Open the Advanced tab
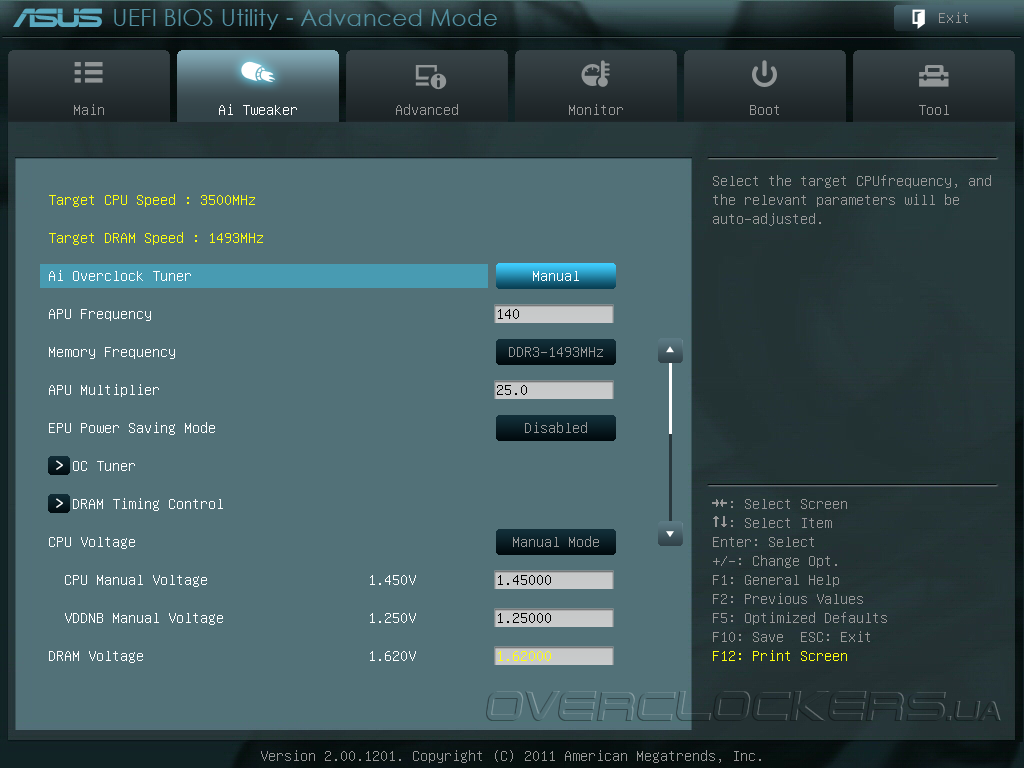This screenshot has height=768, width=1024. click(427, 86)
